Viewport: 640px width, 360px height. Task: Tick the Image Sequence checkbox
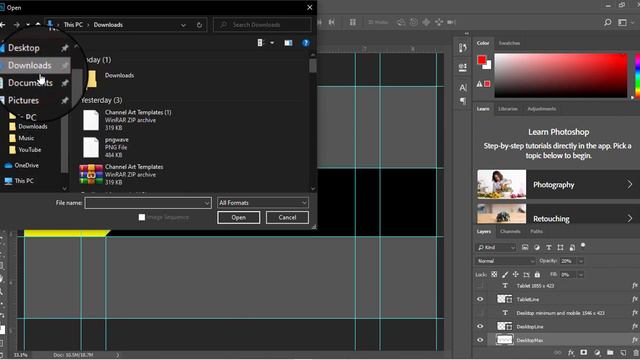pyautogui.click(x=142, y=217)
